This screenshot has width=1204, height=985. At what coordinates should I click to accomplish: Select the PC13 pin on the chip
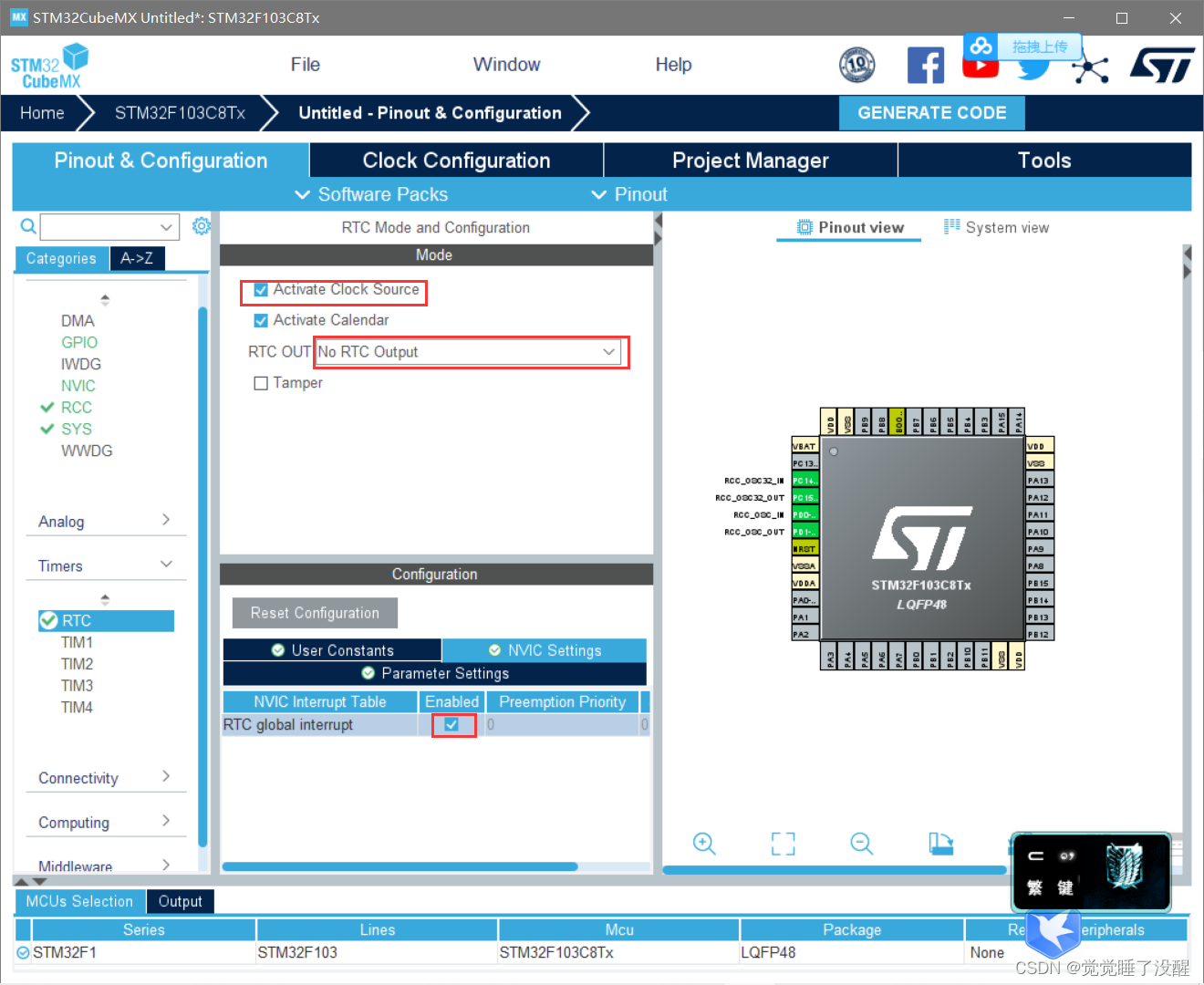pos(804,463)
